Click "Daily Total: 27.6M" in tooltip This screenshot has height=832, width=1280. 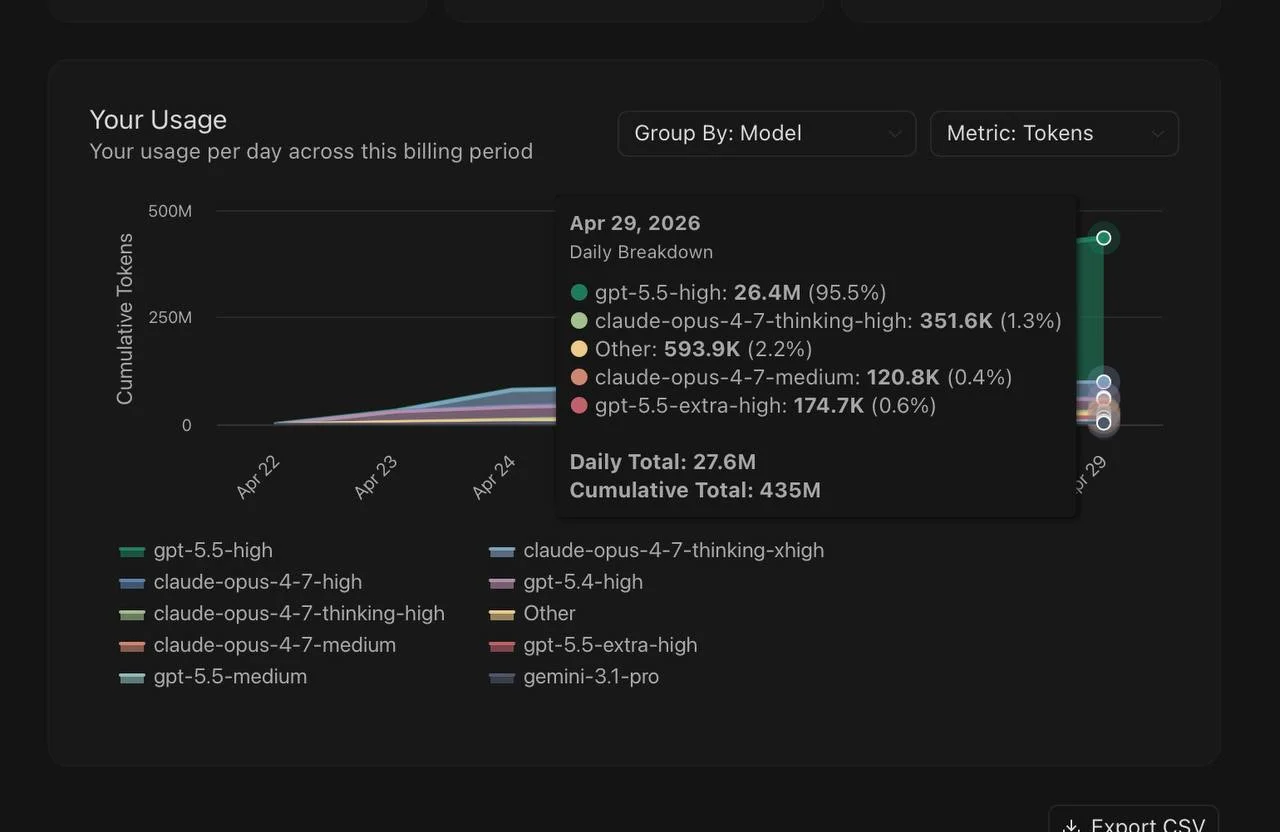point(663,462)
